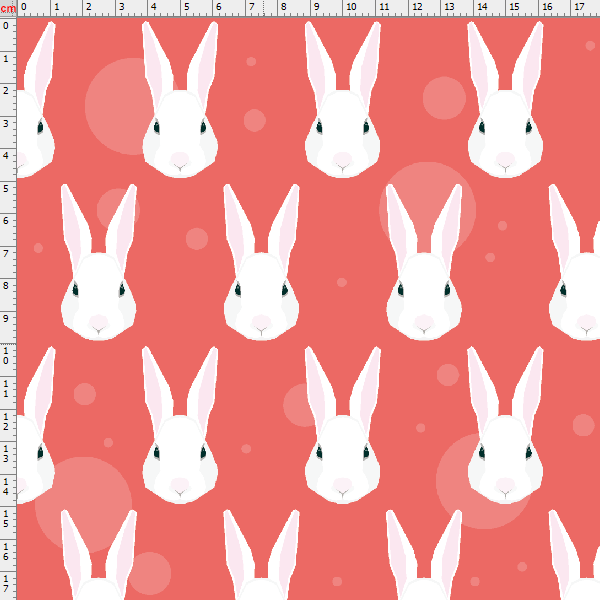This screenshot has width=600, height=600.
Task: Click the 17 mark on the horizontal ruler
Action: pos(579,7)
